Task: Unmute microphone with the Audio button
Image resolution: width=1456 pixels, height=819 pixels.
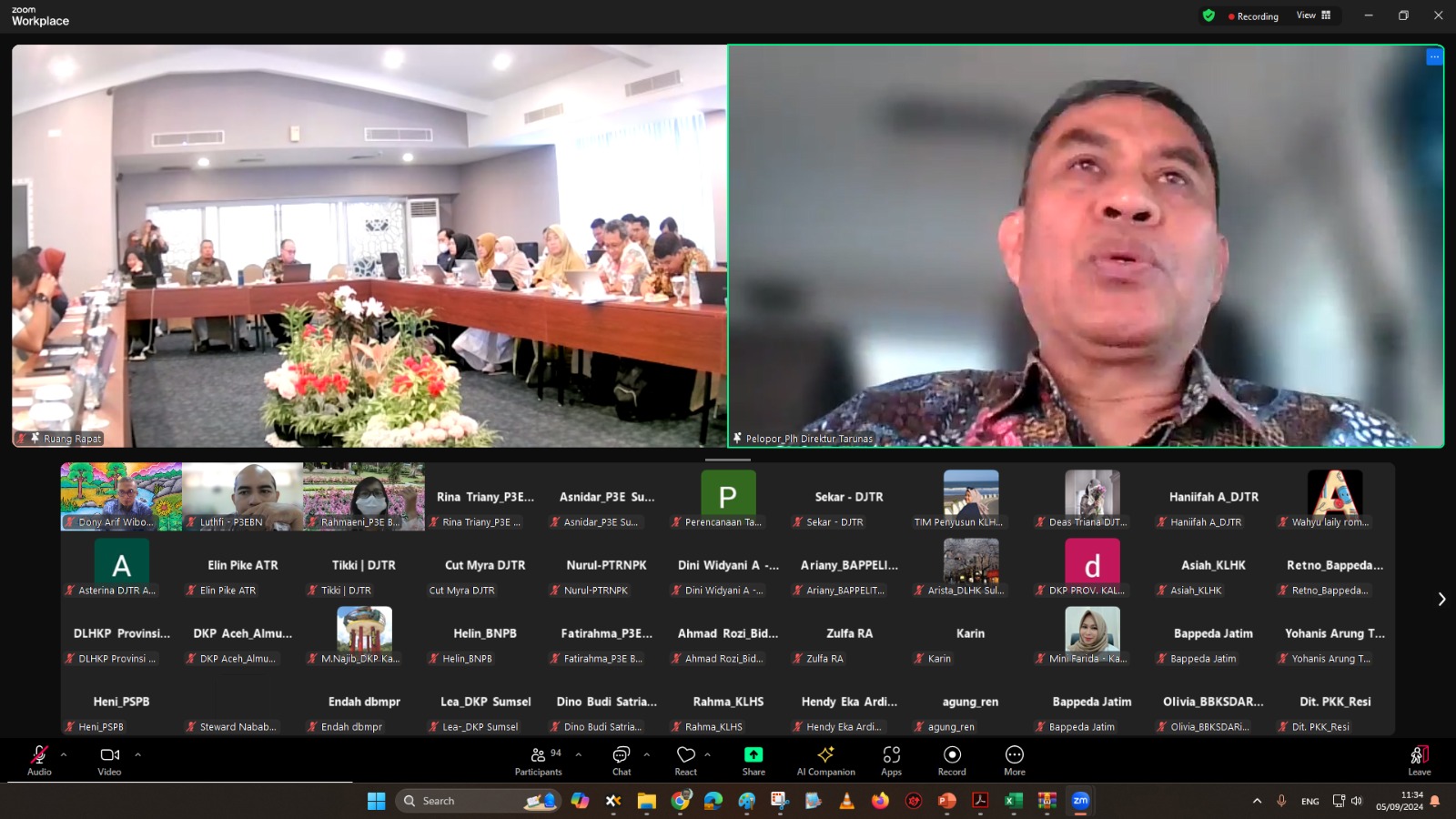Action: pos(39,760)
